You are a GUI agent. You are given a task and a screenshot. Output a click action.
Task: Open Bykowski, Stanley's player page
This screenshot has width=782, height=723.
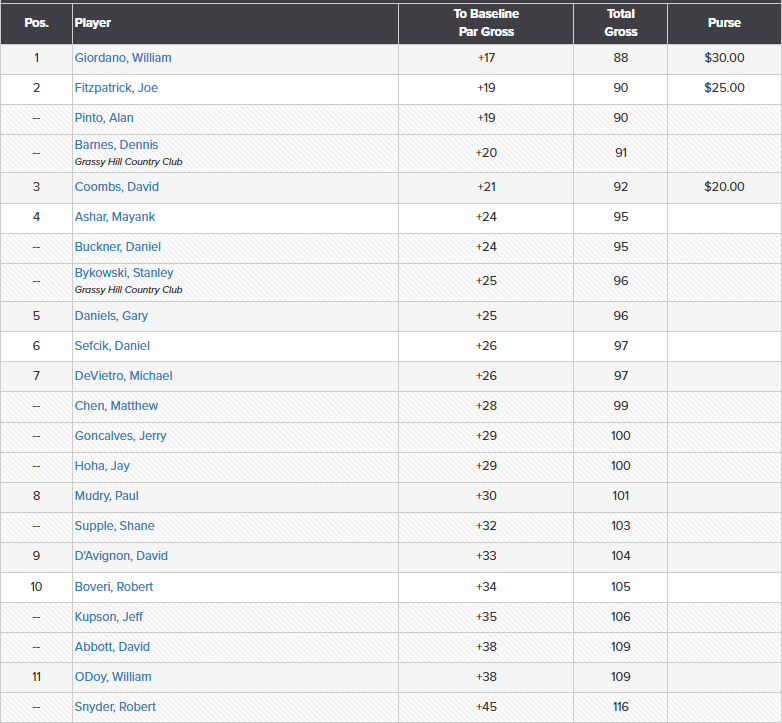coord(124,273)
